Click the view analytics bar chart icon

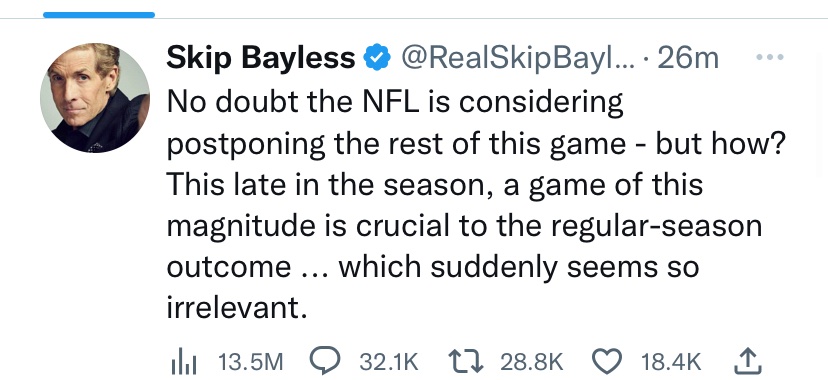click(x=184, y=363)
